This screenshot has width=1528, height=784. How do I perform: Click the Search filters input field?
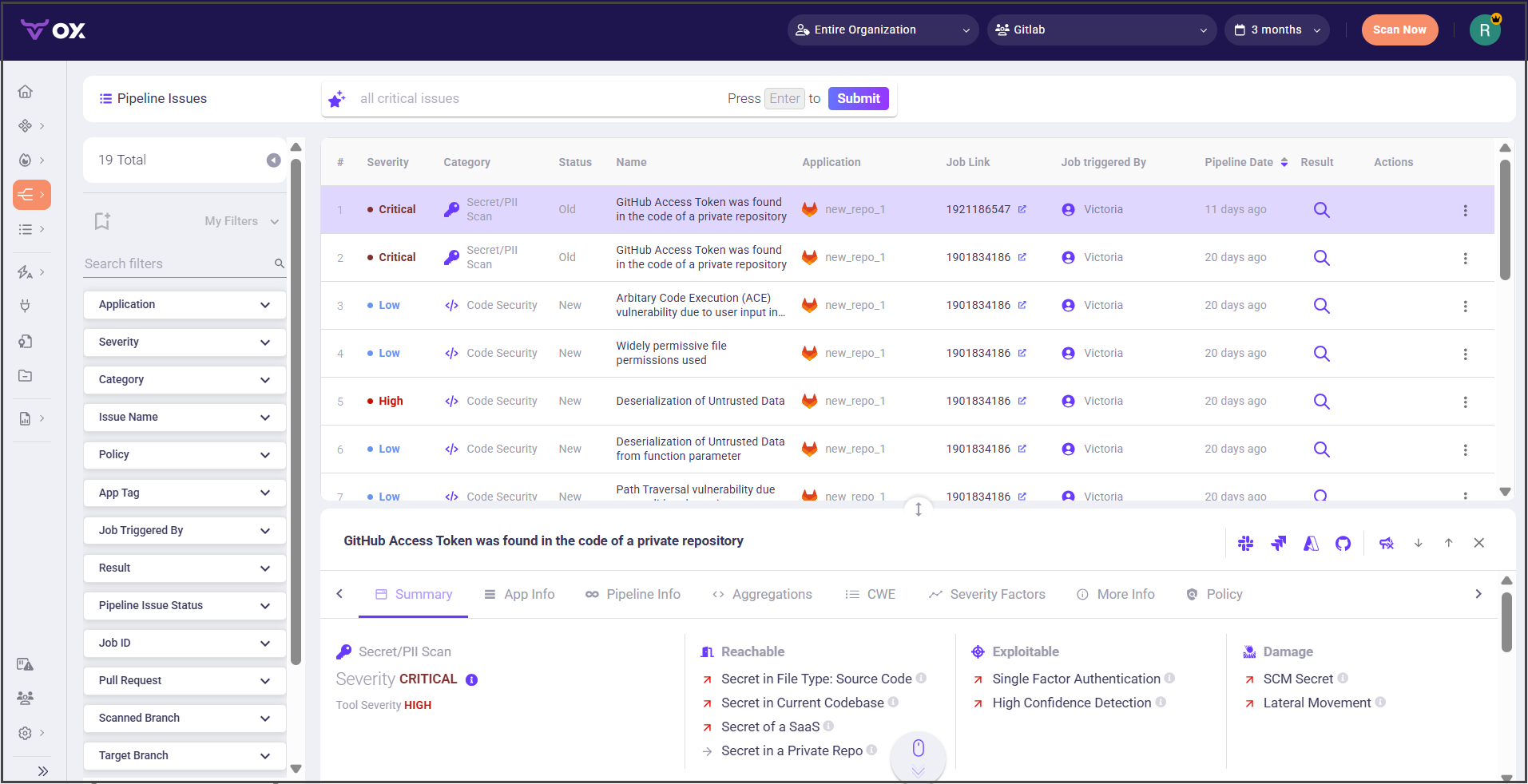pos(177,264)
